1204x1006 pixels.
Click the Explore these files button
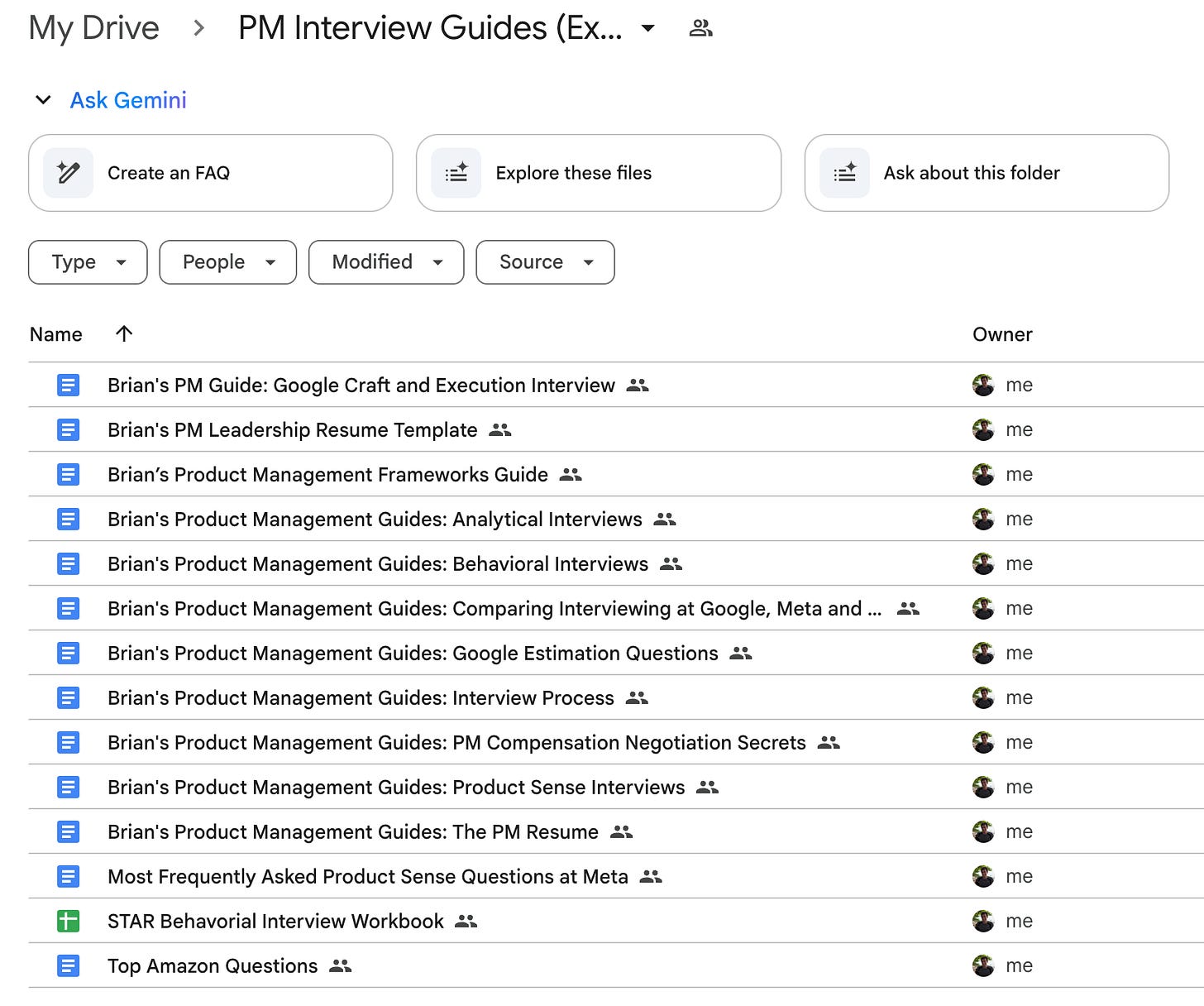(599, 173)
